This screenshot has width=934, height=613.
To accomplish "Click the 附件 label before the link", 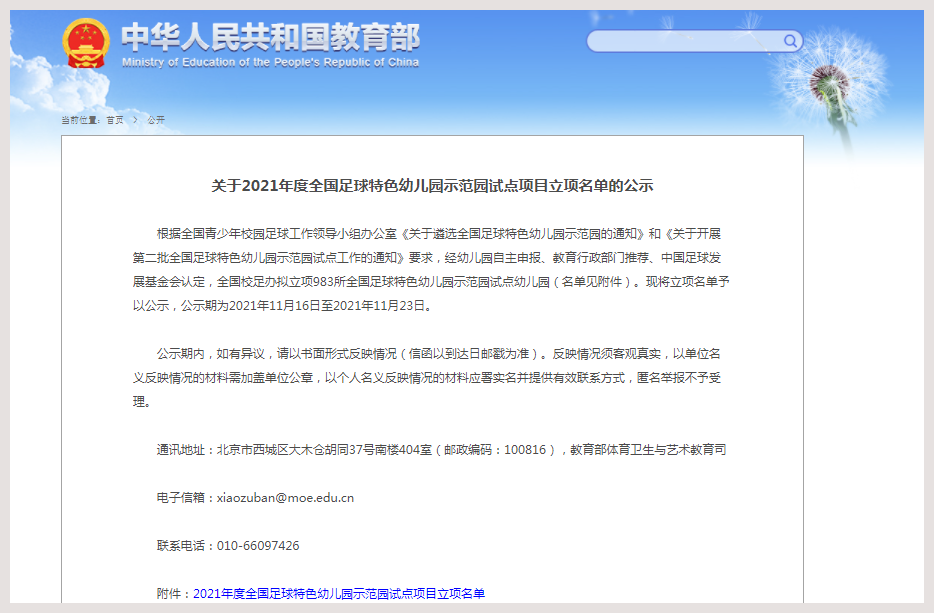I will [x=172, y=594].
